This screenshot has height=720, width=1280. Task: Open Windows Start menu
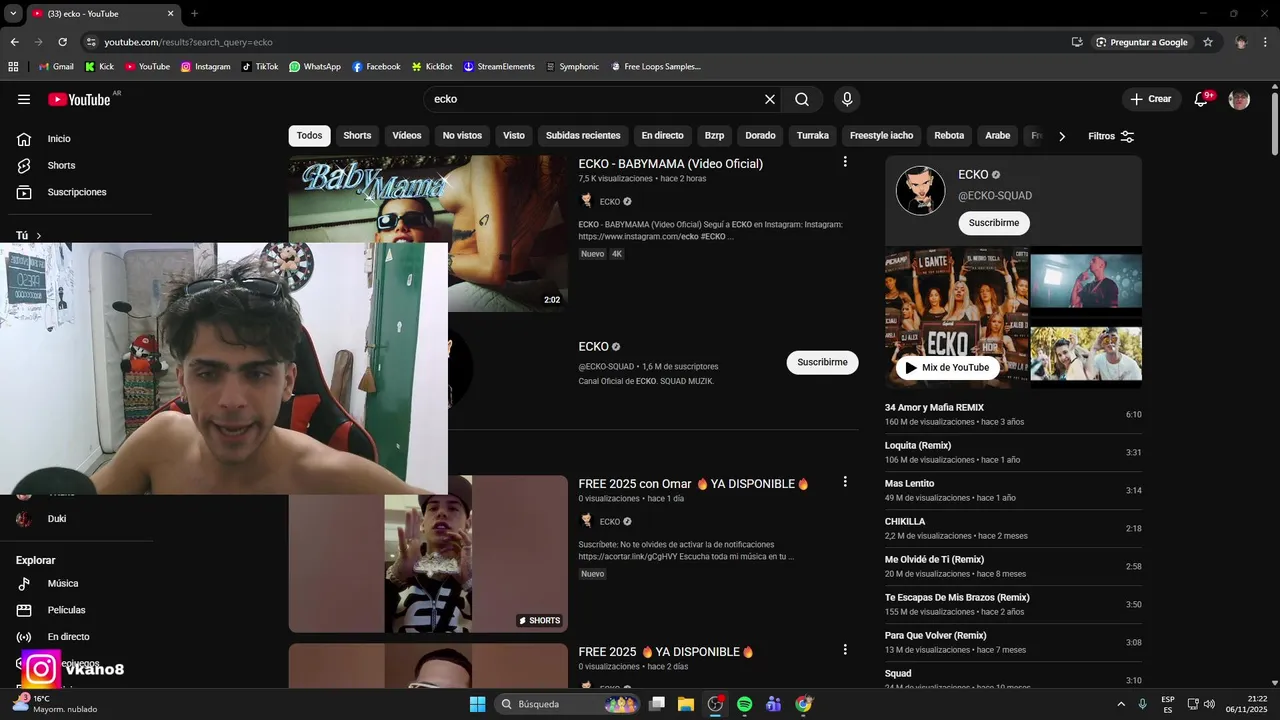pos(478,704)
